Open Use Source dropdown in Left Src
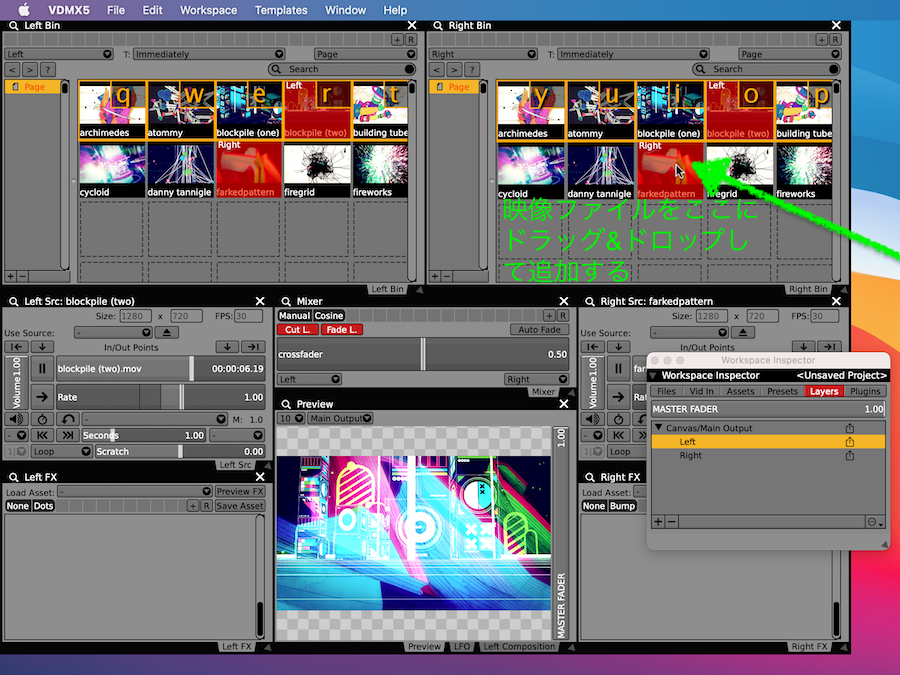This screenshot has height=675, width=900. pyautogui.click(x=112, y=332)
